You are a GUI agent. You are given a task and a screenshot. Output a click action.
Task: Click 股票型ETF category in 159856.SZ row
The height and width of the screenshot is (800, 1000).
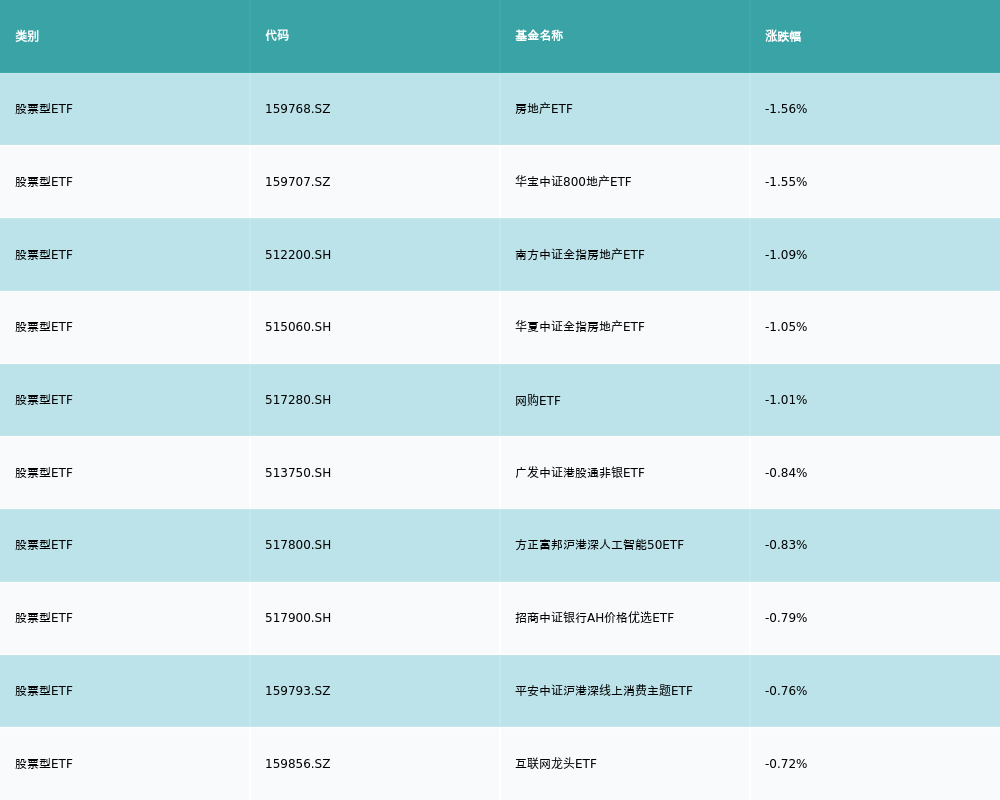point(44,764)
